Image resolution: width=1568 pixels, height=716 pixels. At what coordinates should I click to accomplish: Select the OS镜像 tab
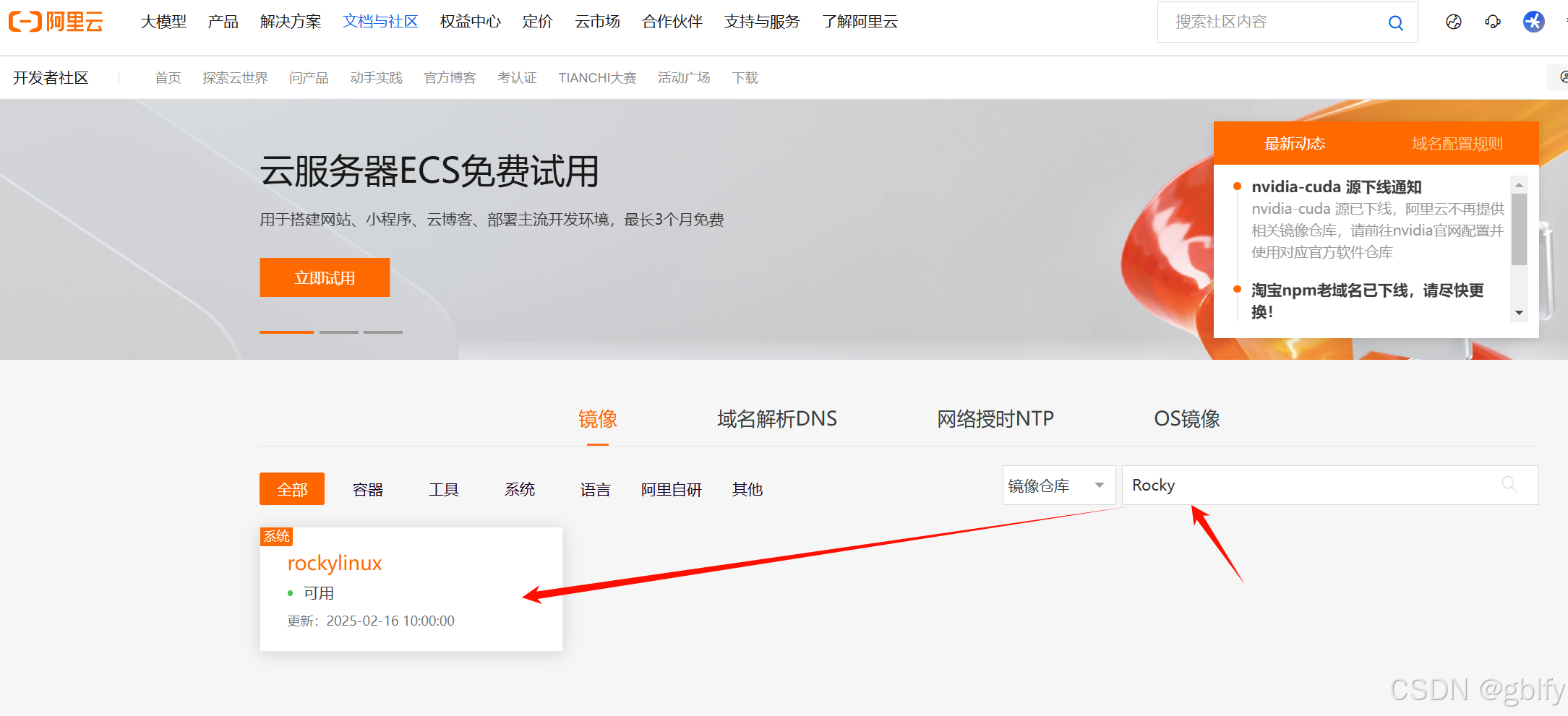(x=1186, y=418)
